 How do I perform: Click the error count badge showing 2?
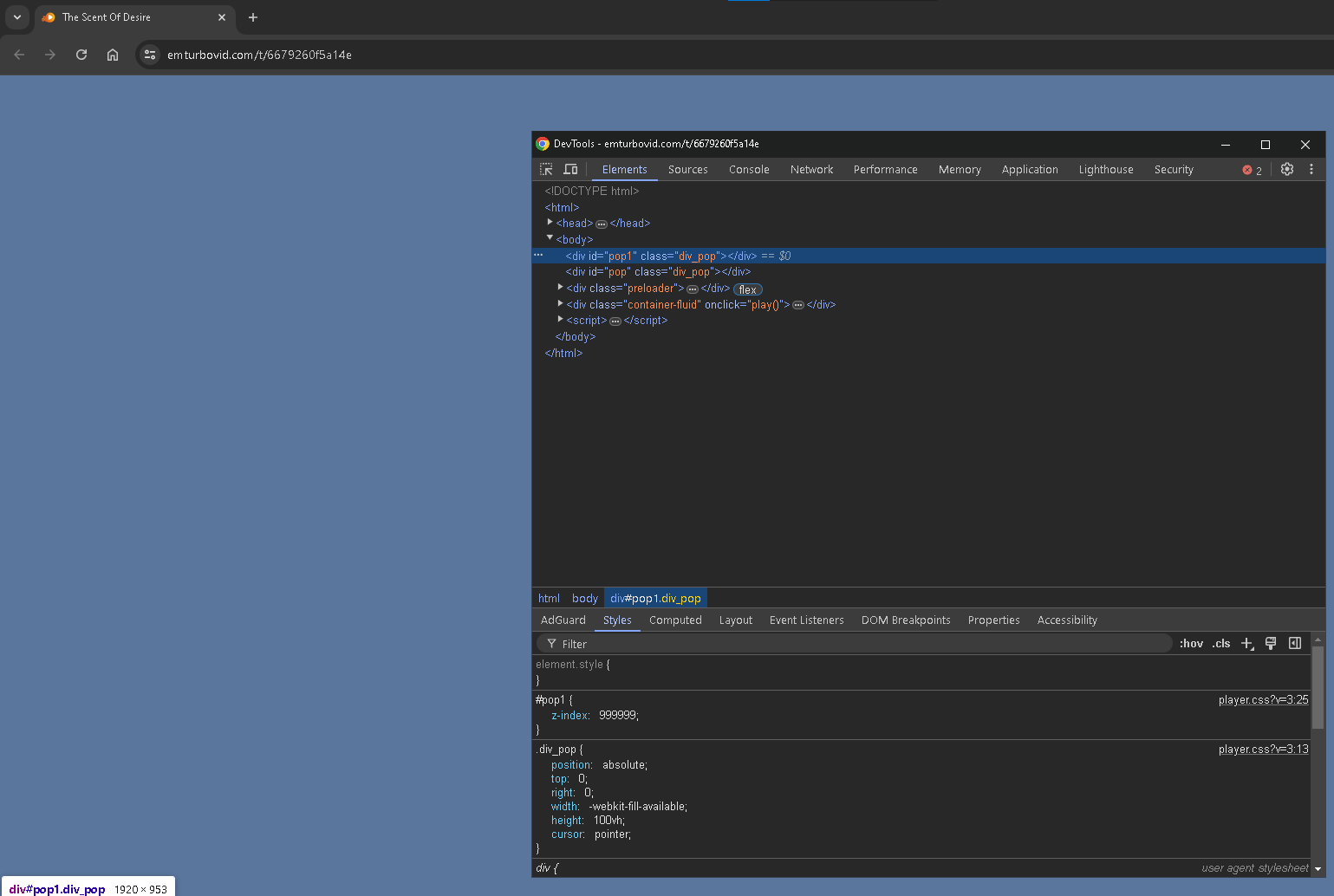pos(1252,170)
